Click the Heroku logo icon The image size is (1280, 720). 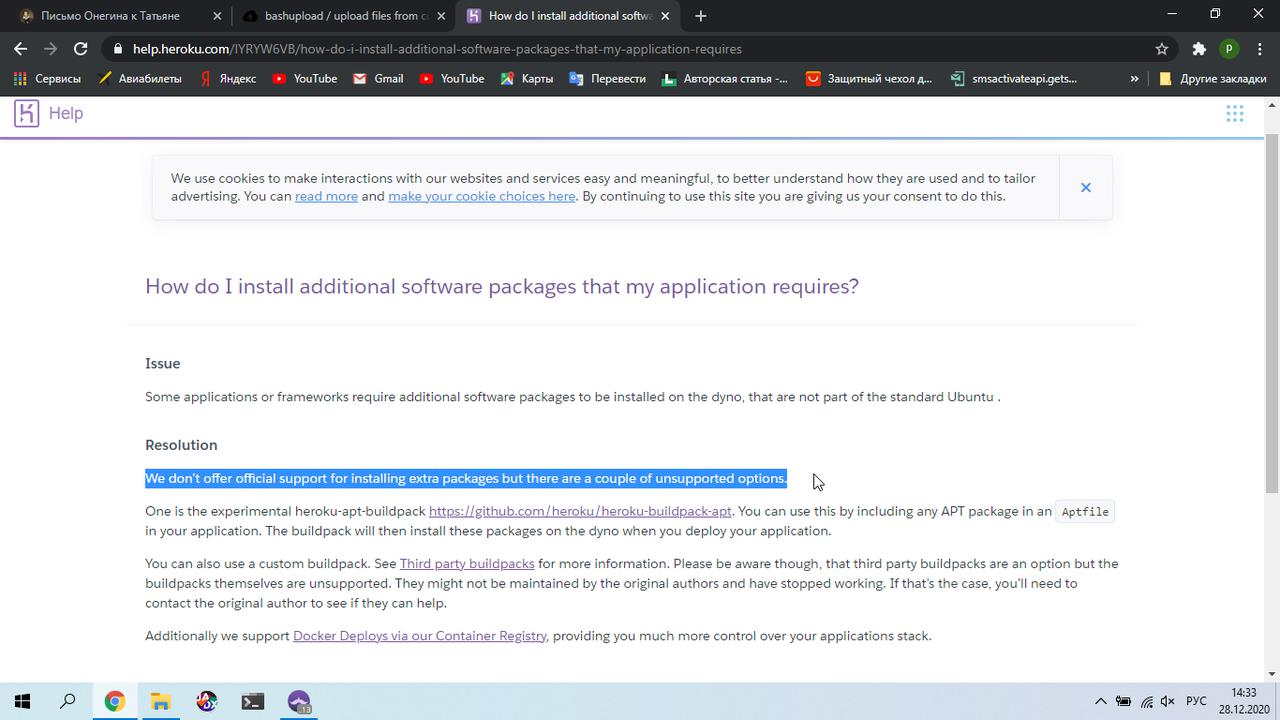(x=26, y=113)
